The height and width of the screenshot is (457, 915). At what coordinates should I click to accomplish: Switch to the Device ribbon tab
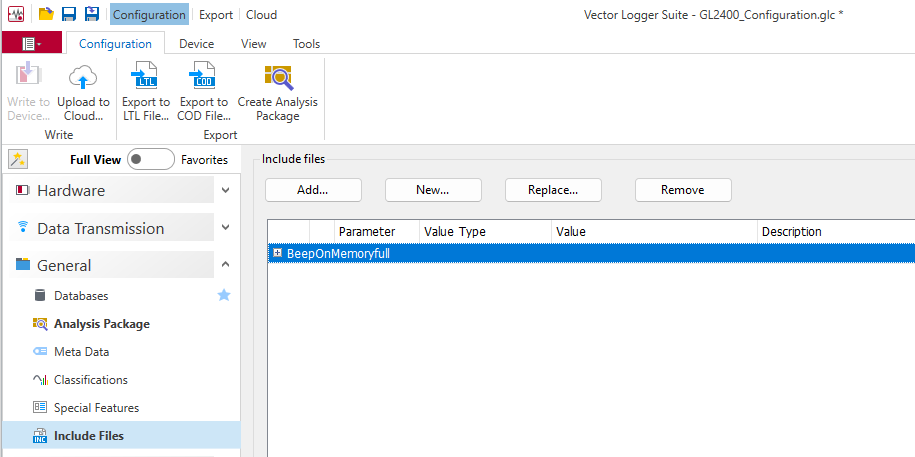[x=197, y=44]
